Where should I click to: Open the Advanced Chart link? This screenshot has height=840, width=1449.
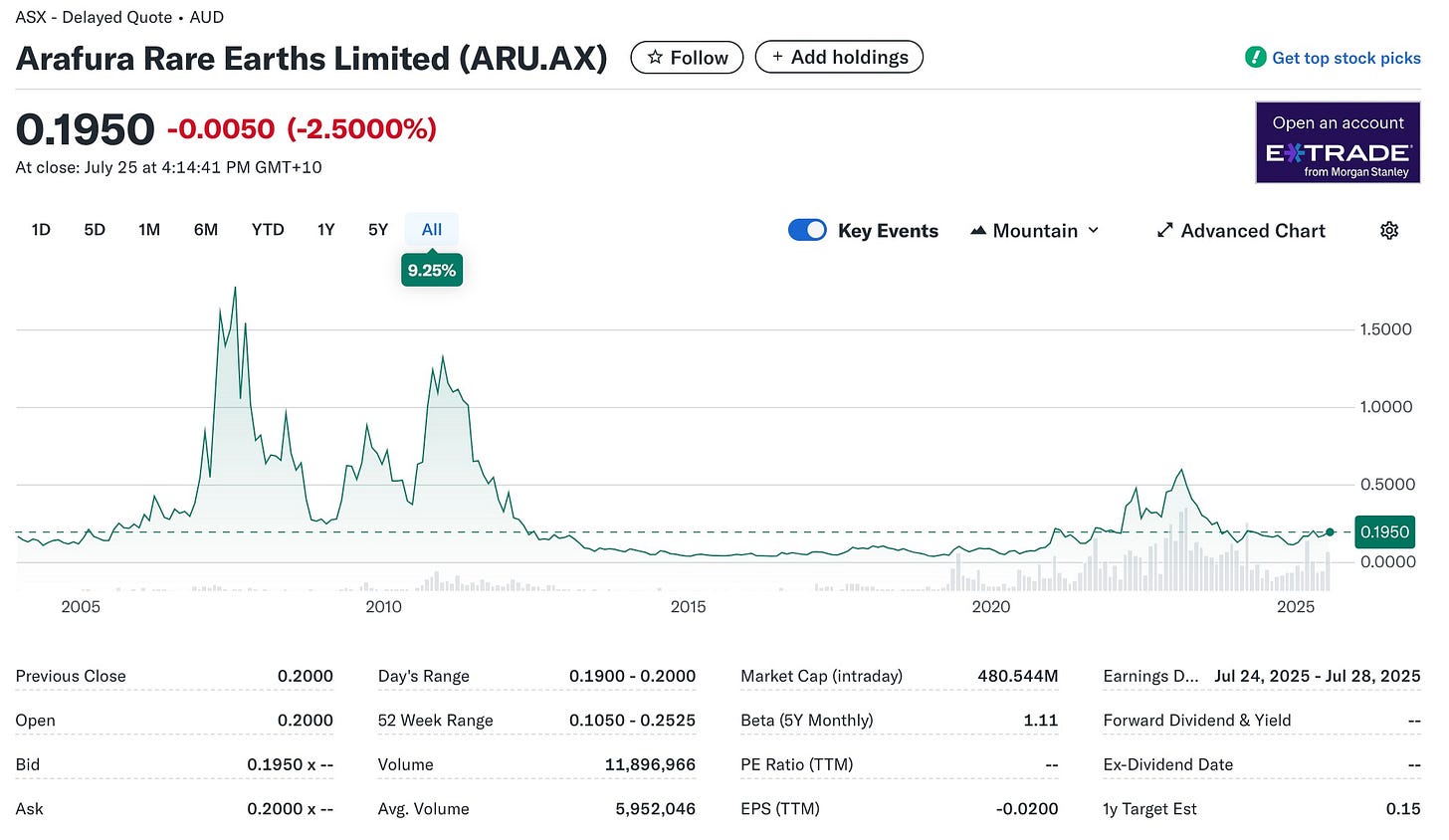click(1241, 231)
